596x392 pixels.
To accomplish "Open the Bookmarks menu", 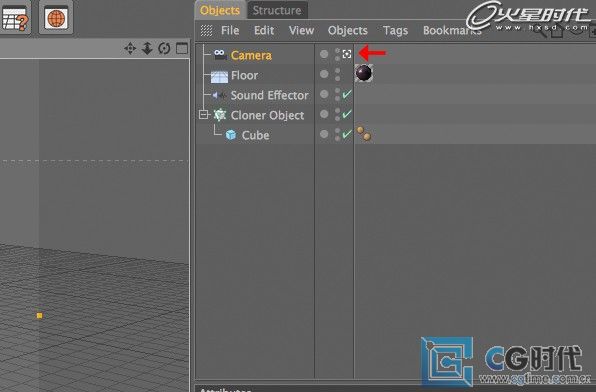I will (452, 30).
